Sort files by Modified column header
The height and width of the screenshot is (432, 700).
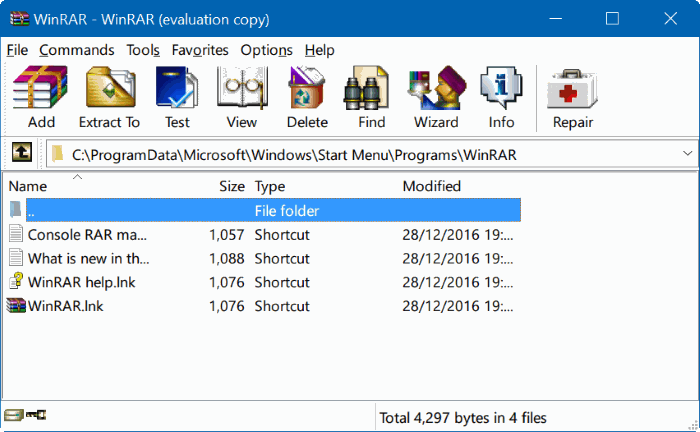(x=432, y=186)
